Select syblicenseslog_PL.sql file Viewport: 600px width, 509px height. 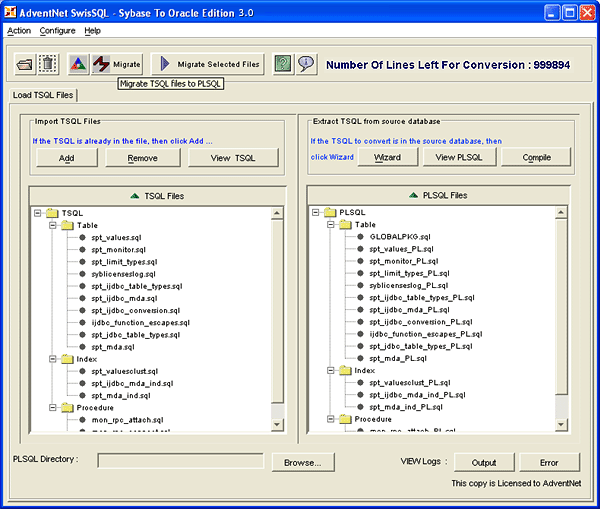[x=408, y=285]
